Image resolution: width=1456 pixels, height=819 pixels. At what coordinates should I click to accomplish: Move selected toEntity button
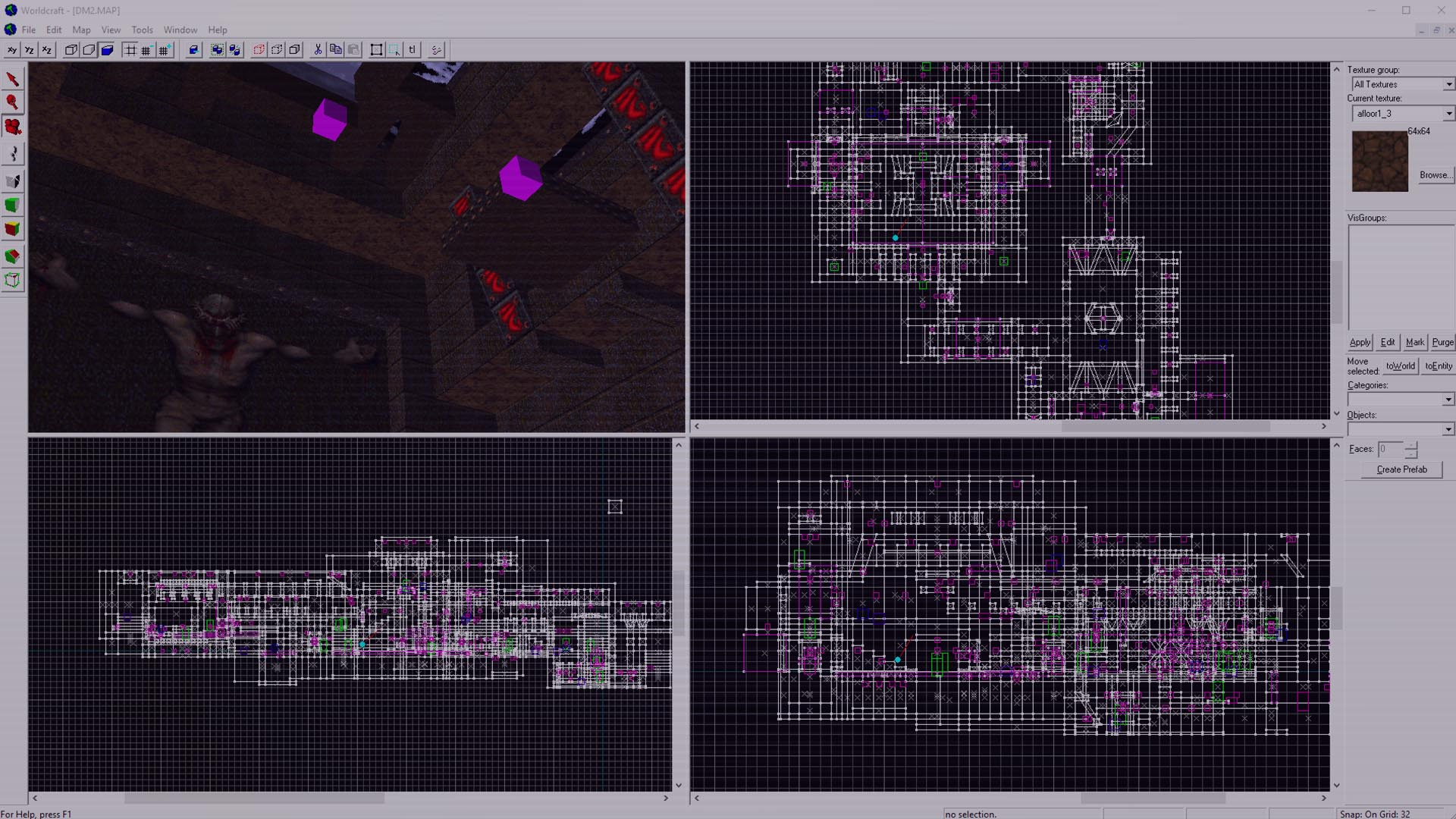coord(1439,366)
